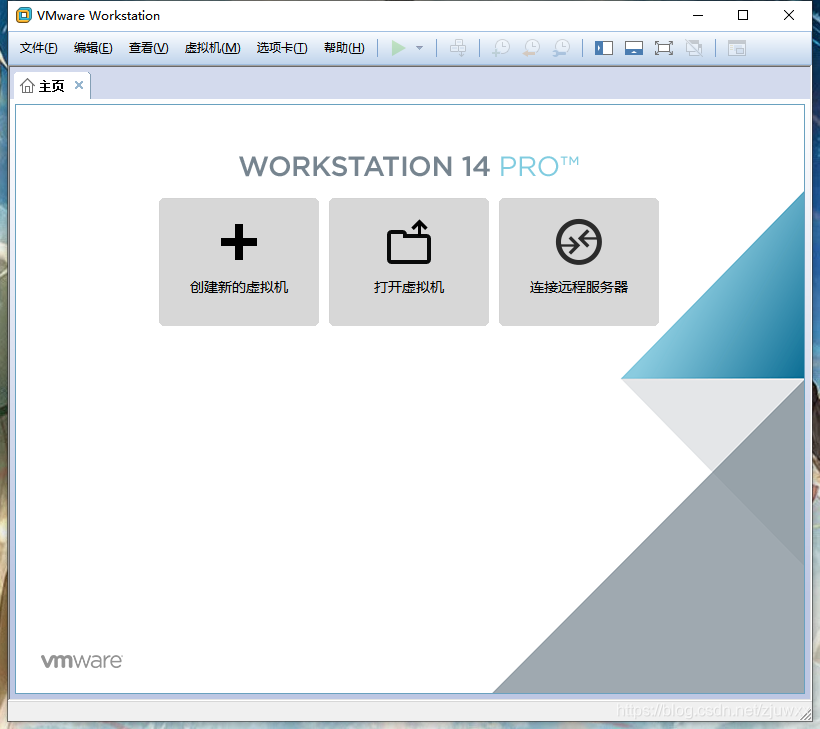Open the 选项卡(T) menu
Viewport: 820px width, 729px height.
pyautogui.click(x=282, y=48)
